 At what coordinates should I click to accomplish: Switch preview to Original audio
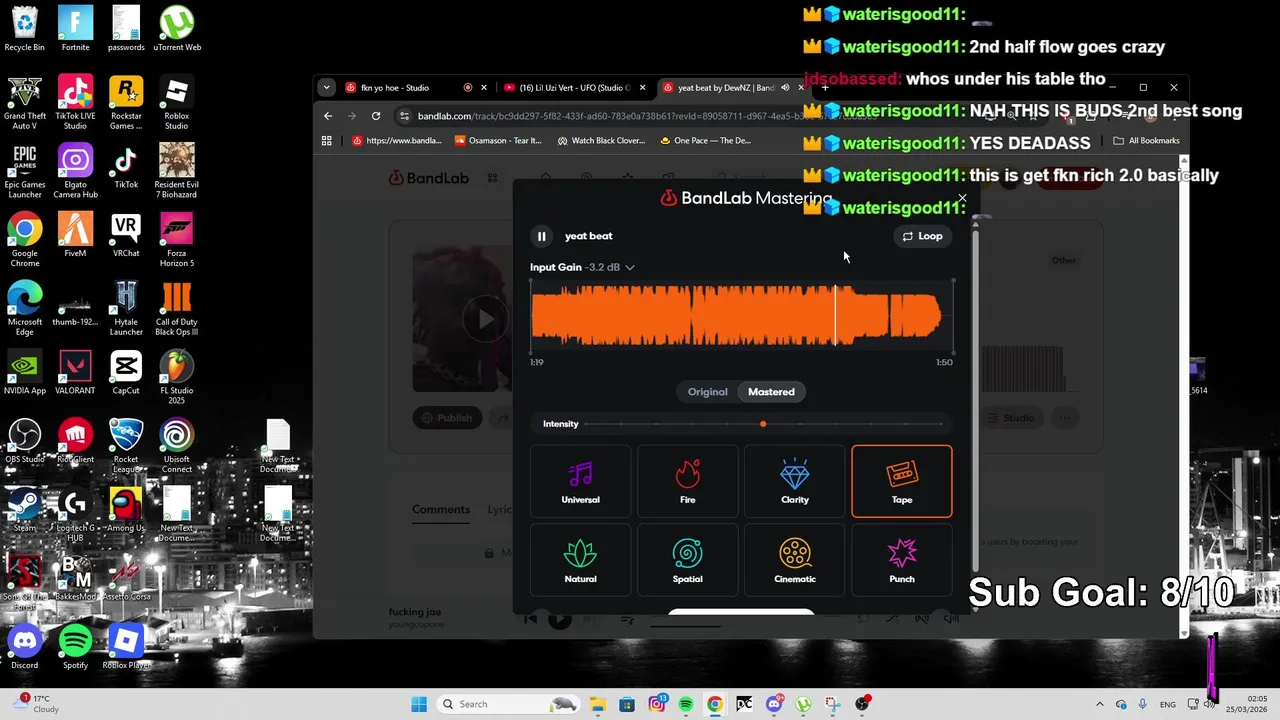[x=707, y=392]
